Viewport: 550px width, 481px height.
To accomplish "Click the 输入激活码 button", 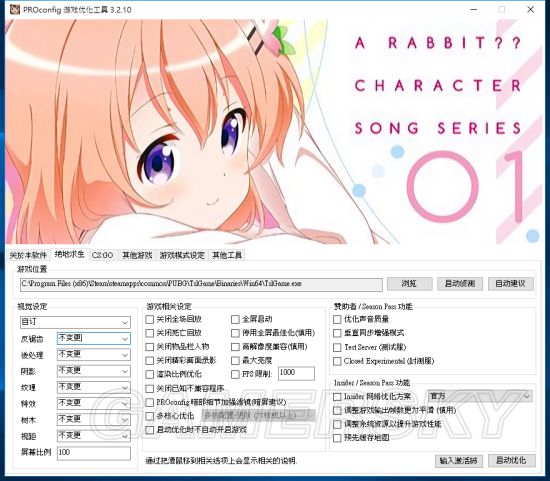I will (x=458, y=461).
